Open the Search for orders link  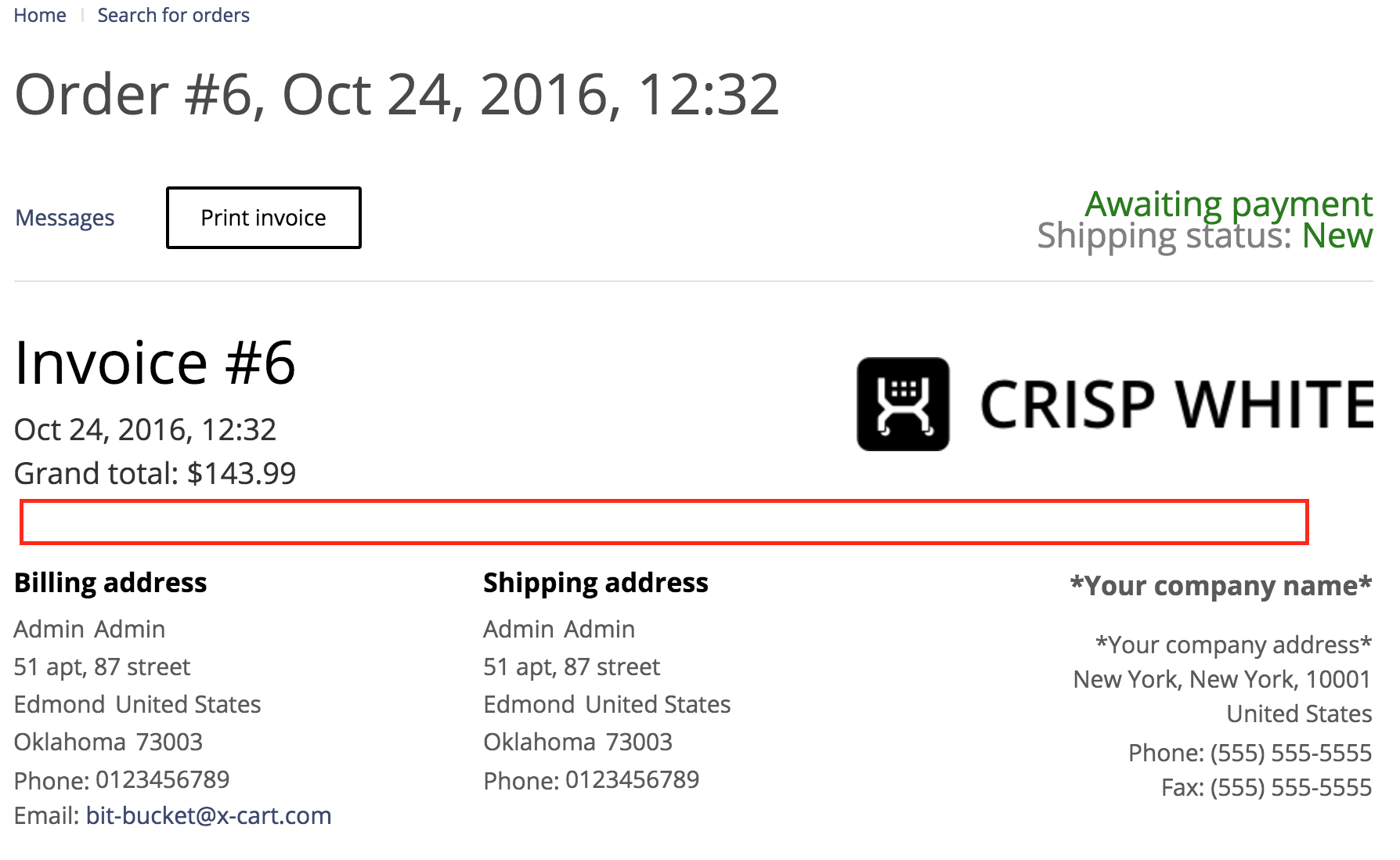click(x=173, y=16)
